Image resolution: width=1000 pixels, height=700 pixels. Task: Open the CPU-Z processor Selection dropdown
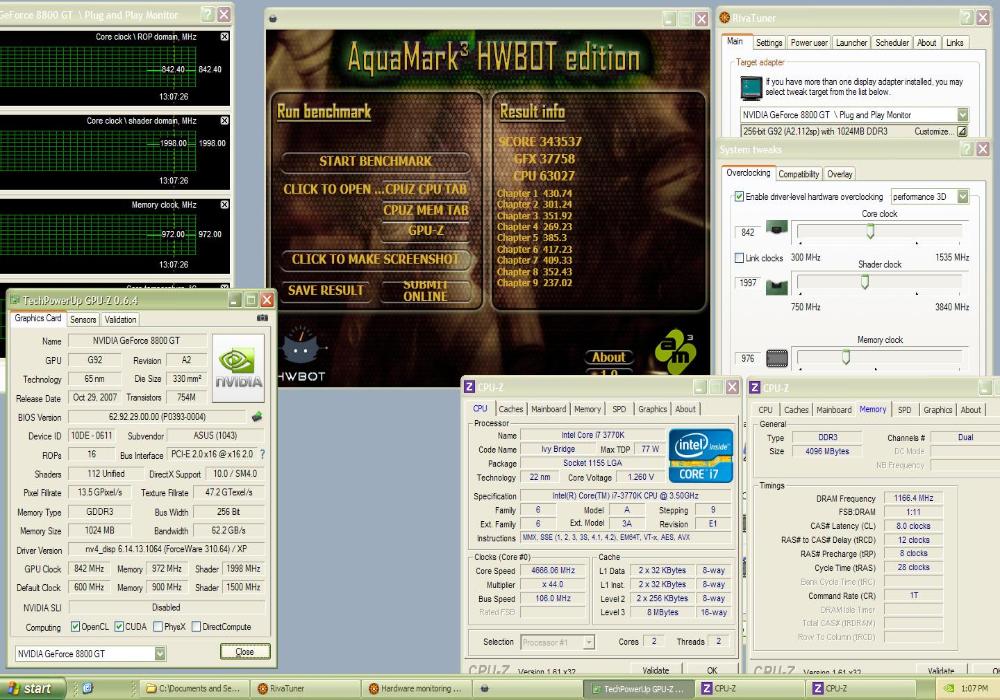[589, 642]
